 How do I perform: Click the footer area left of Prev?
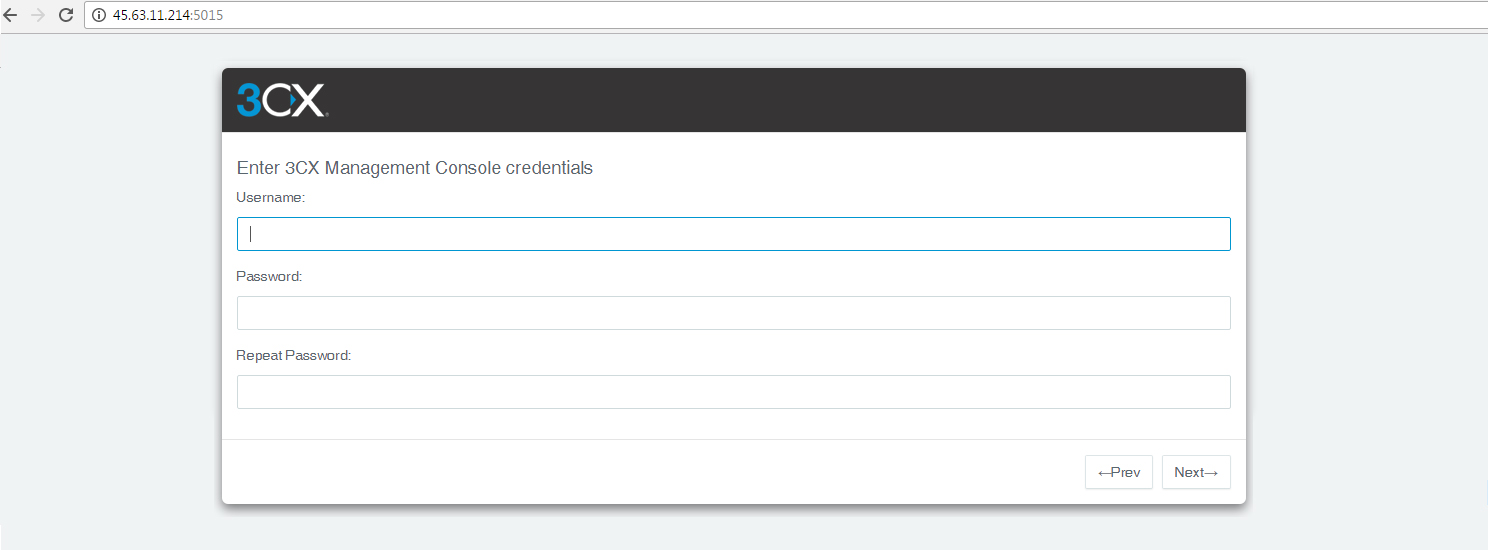click(650, 472)
